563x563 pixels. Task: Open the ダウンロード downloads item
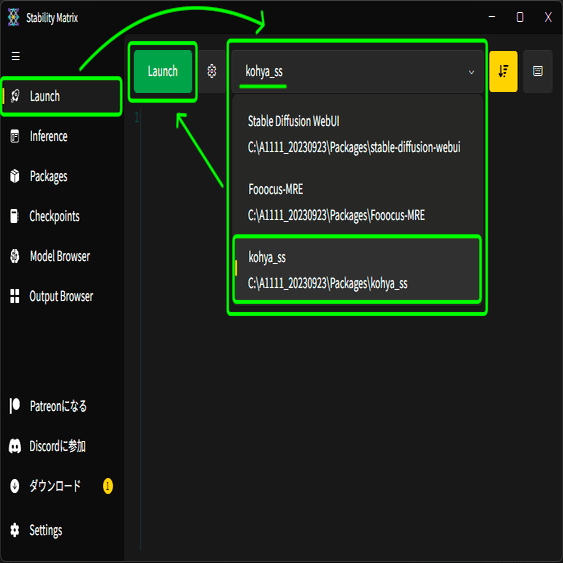click(62, 486)
